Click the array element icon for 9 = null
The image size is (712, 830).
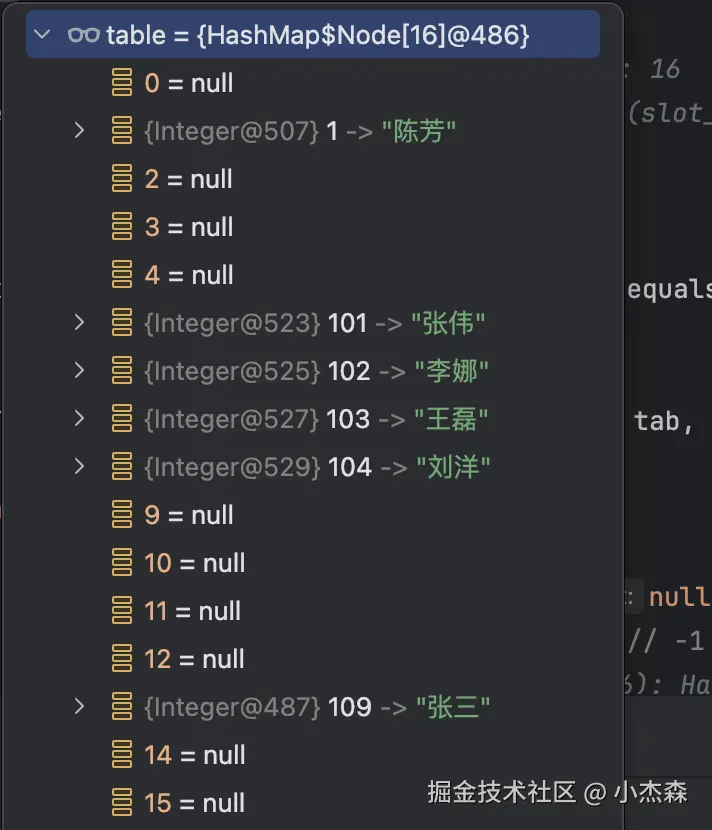(122, 514)
